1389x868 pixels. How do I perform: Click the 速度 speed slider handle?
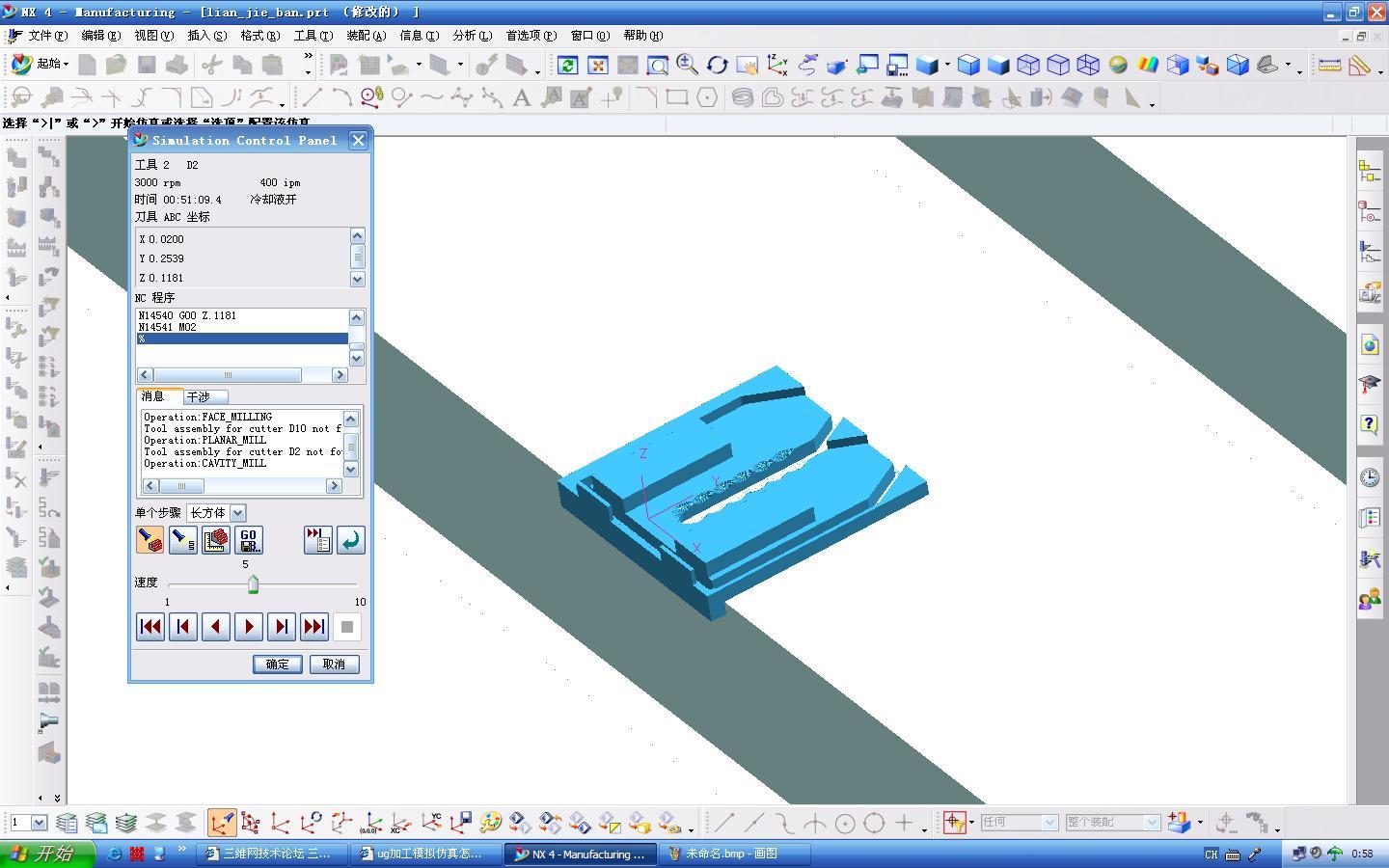[x=253, y=584]
